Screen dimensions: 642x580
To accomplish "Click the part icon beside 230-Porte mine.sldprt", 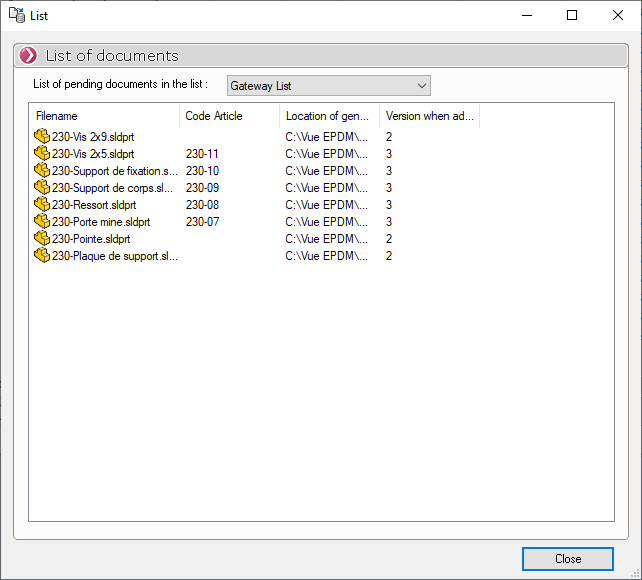I will [x=41, y=221].
